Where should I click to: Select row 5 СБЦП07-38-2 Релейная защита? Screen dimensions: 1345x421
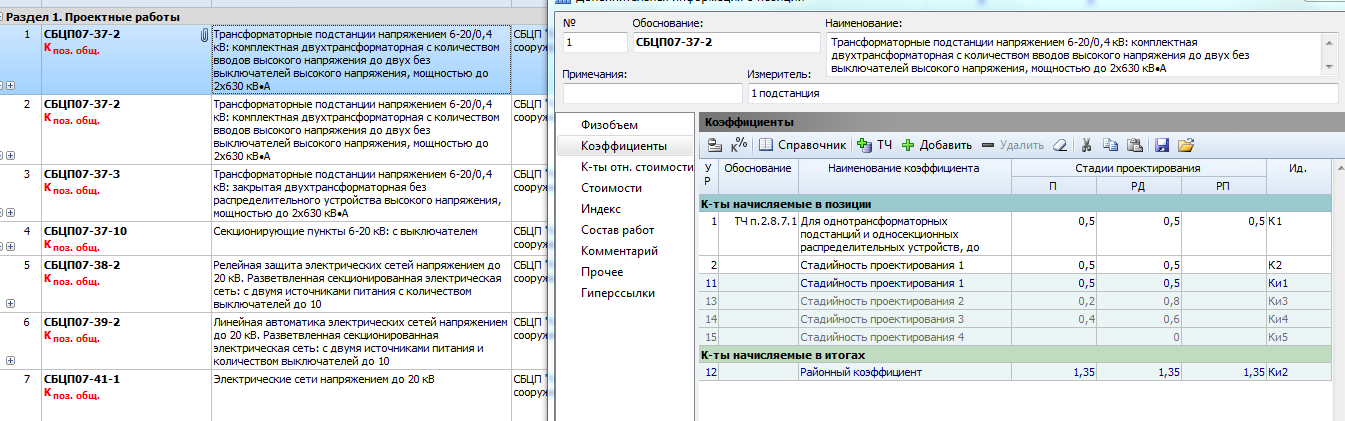click(x=272, y=285)
